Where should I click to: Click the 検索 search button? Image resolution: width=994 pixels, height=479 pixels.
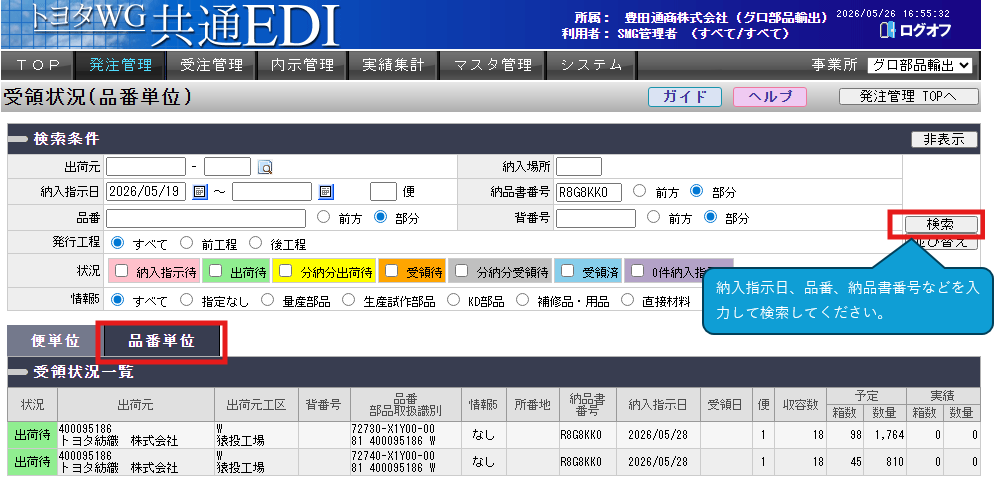tap(941, 224)
